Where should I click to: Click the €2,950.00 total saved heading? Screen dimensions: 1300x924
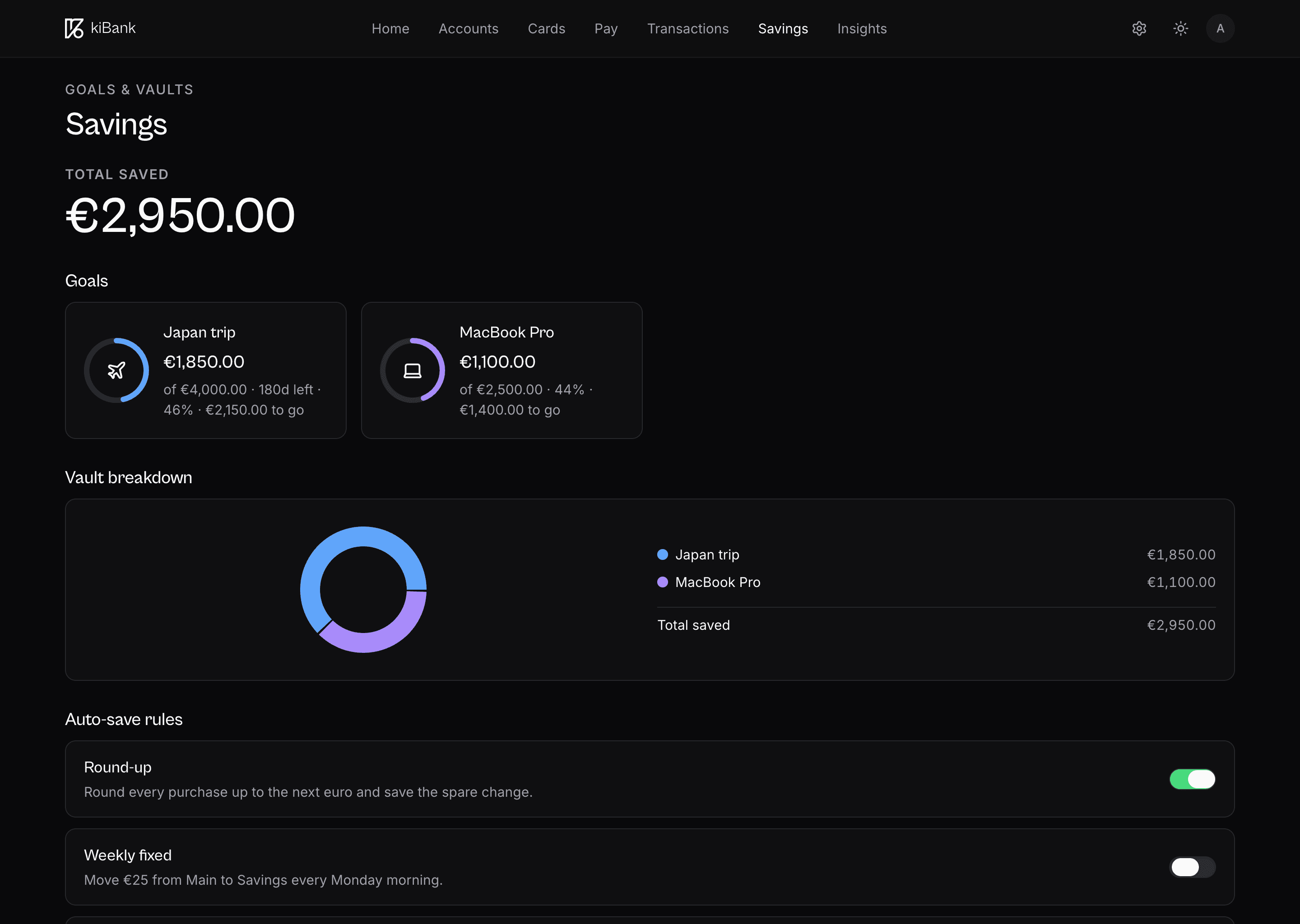click(180, 215)
